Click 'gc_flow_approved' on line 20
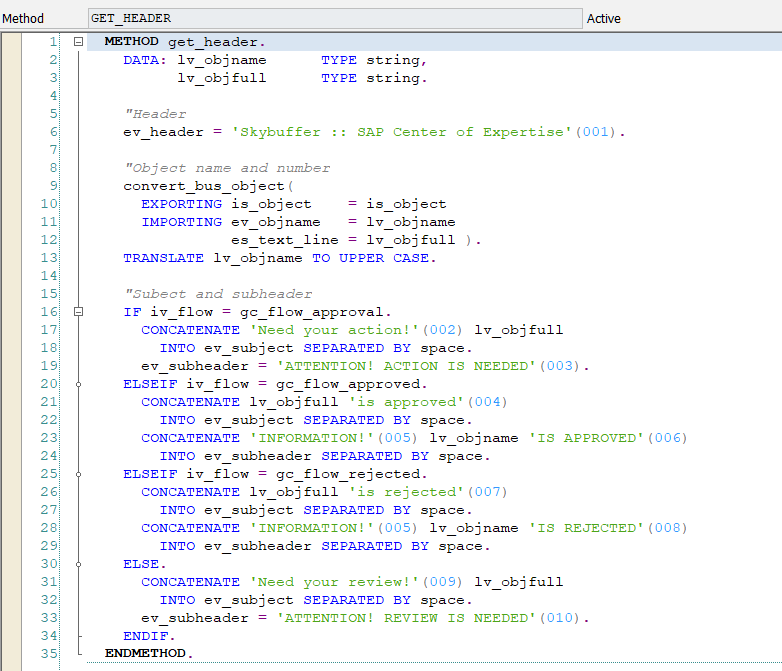Viewport: 782px width, 671px height. point(348,384)
